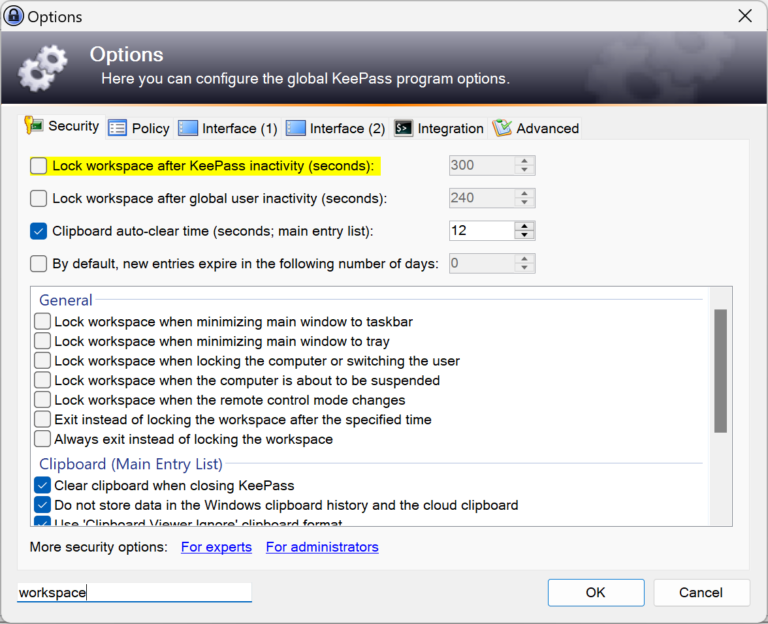Click the global inactivity field showing 240

tap(481, 198)
